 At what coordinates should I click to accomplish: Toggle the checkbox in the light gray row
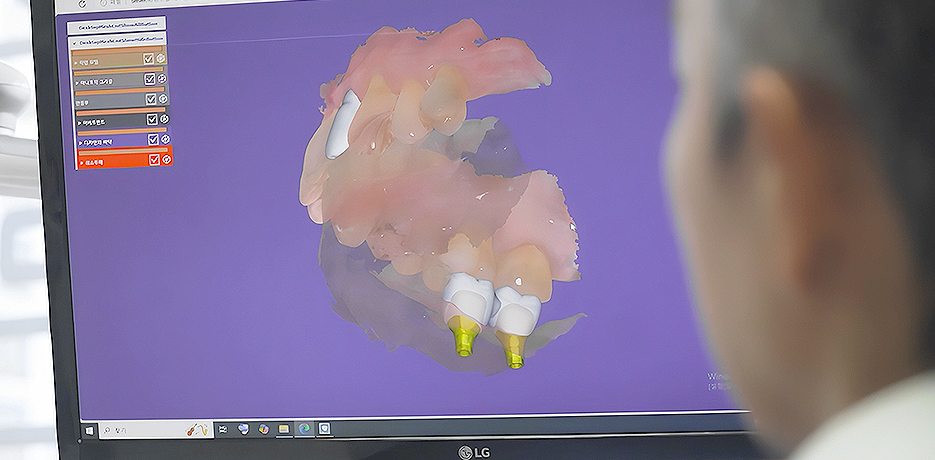coord(150,79)
